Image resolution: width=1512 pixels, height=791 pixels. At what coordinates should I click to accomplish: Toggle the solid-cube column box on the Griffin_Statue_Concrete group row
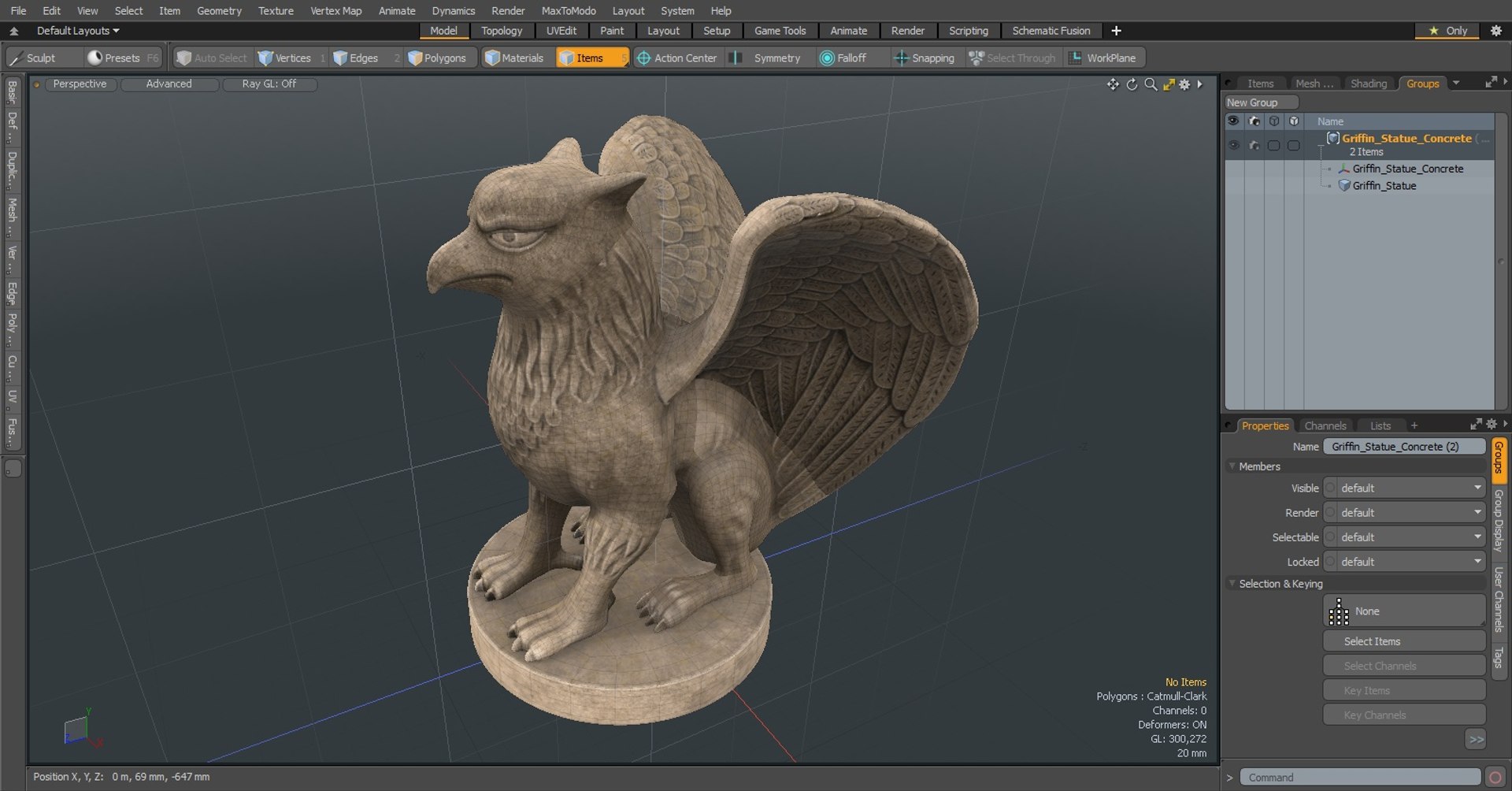(x=1293, y=145)
